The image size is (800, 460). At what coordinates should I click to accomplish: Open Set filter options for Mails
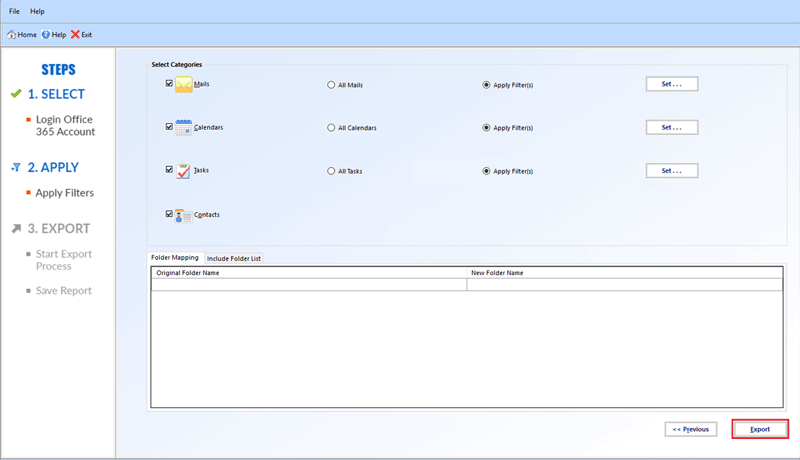pos(671,84)
